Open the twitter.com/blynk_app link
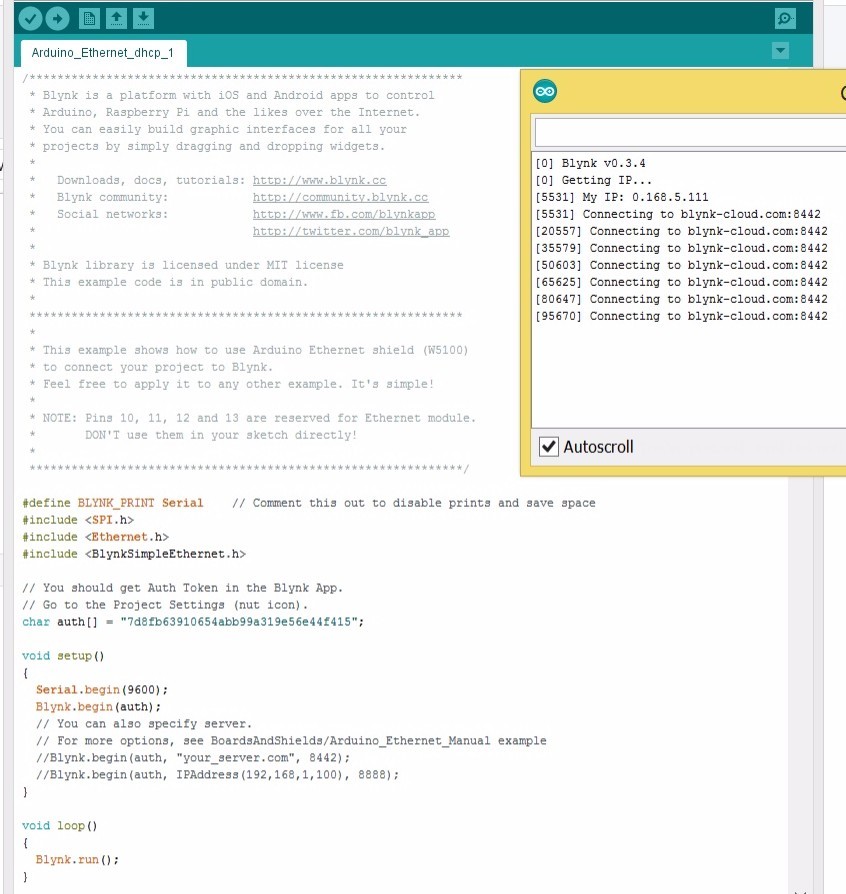 point(350,231)
